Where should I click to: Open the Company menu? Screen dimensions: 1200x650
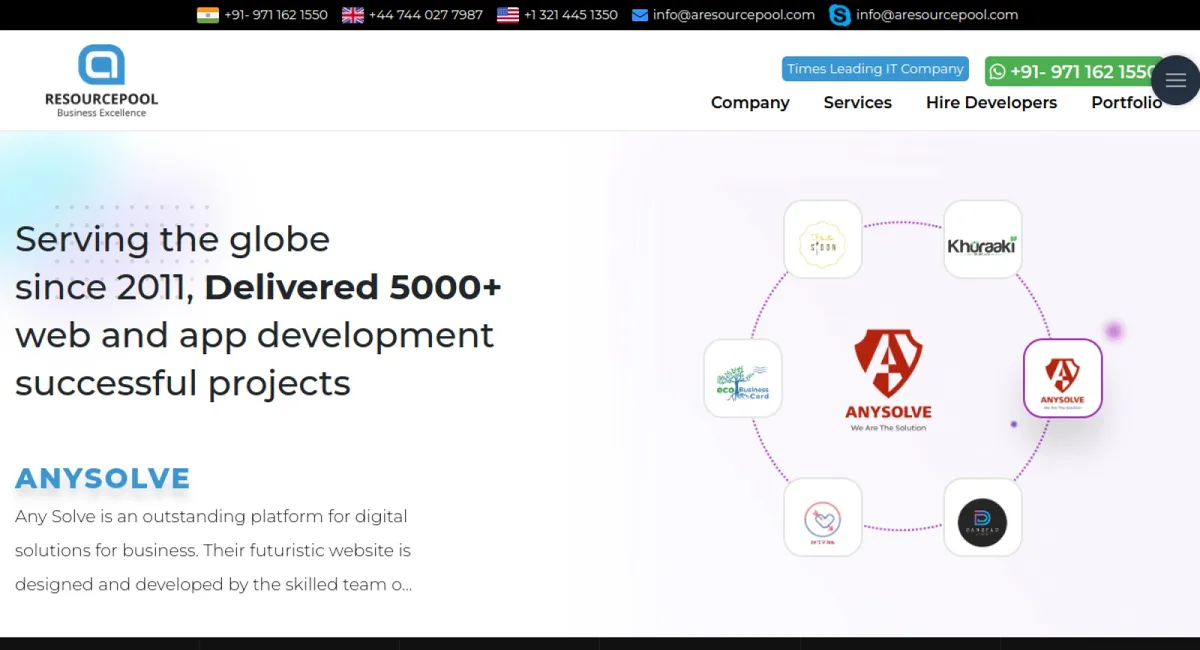750,102
